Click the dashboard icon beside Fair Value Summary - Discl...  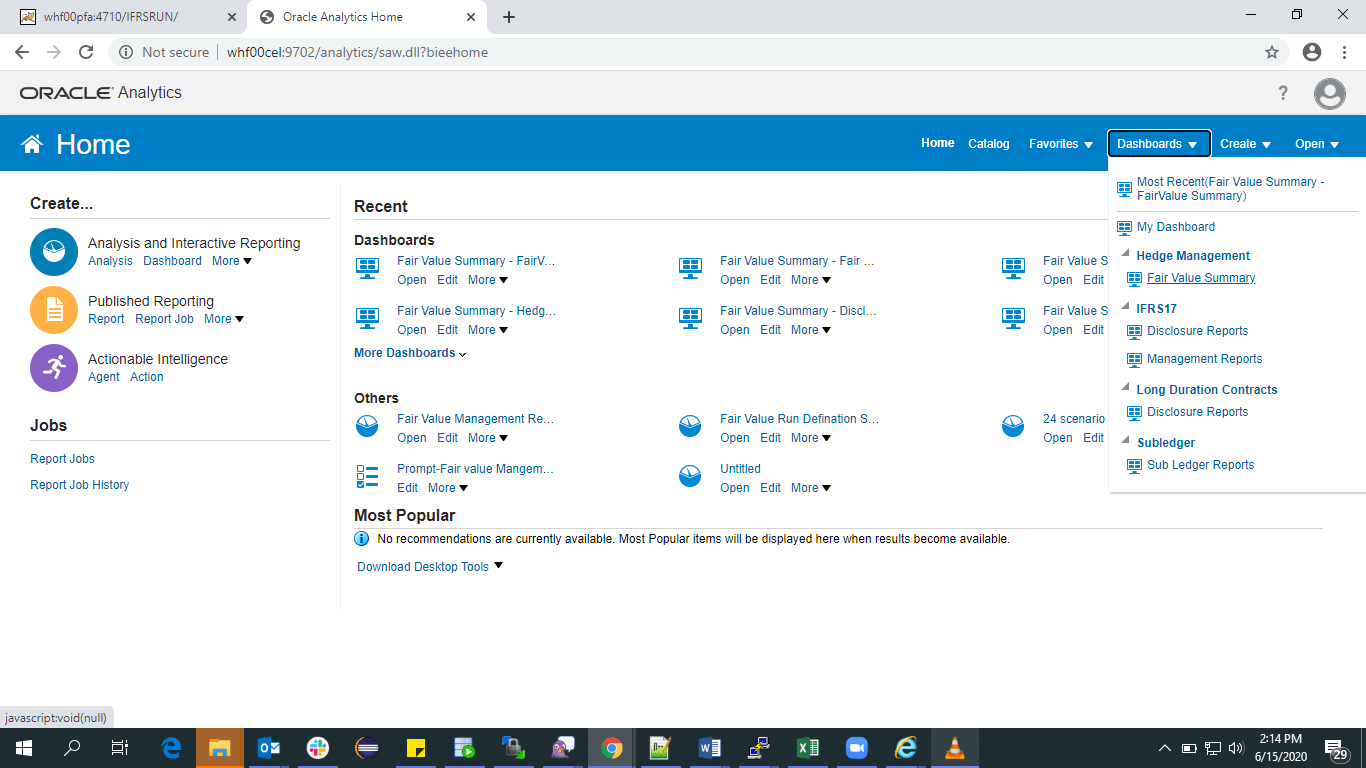coord(690,318)
